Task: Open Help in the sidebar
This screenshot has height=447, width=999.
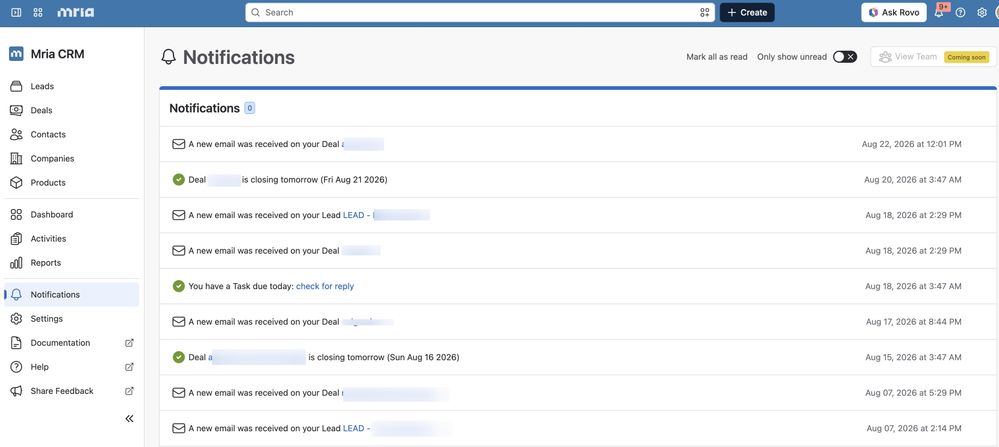Action: 71,367
